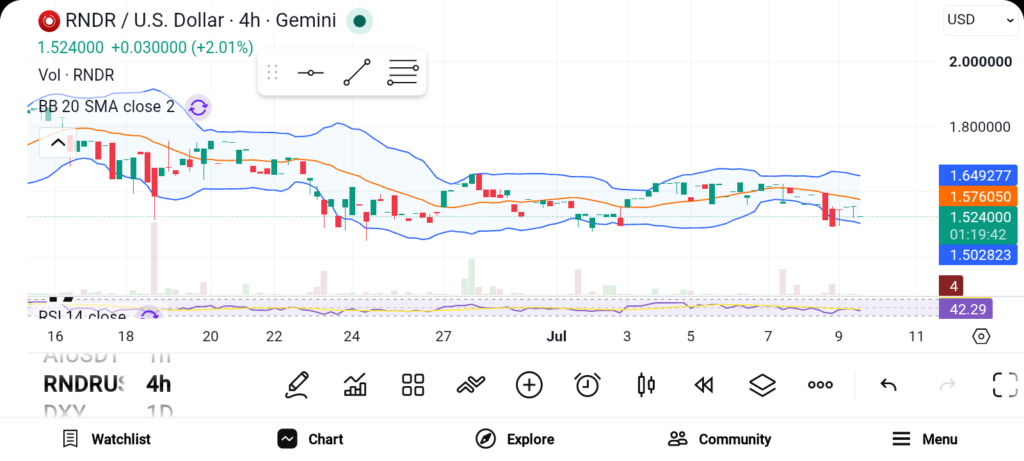Select the horizontal line drawing tool
Viewport: 1024px width, 461px height.
(x=311, y=72)
